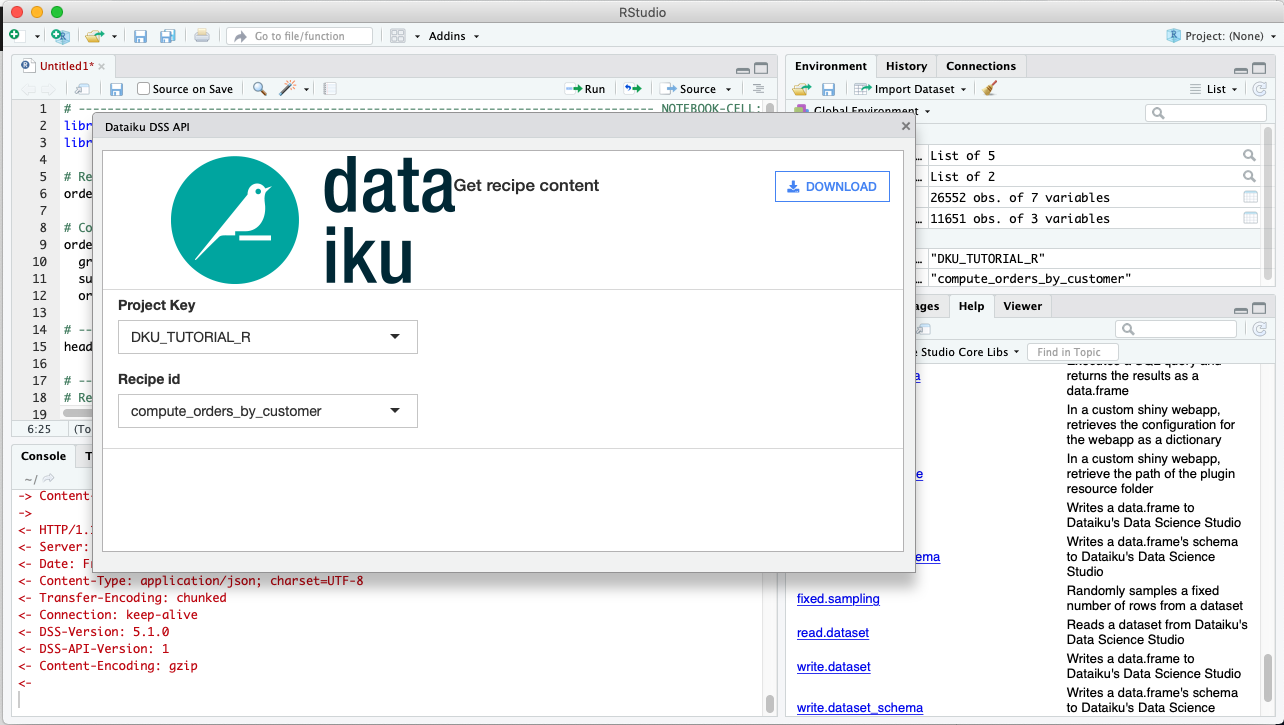Run the current line with Run button

pyautogui.click(x=585, y=89)
